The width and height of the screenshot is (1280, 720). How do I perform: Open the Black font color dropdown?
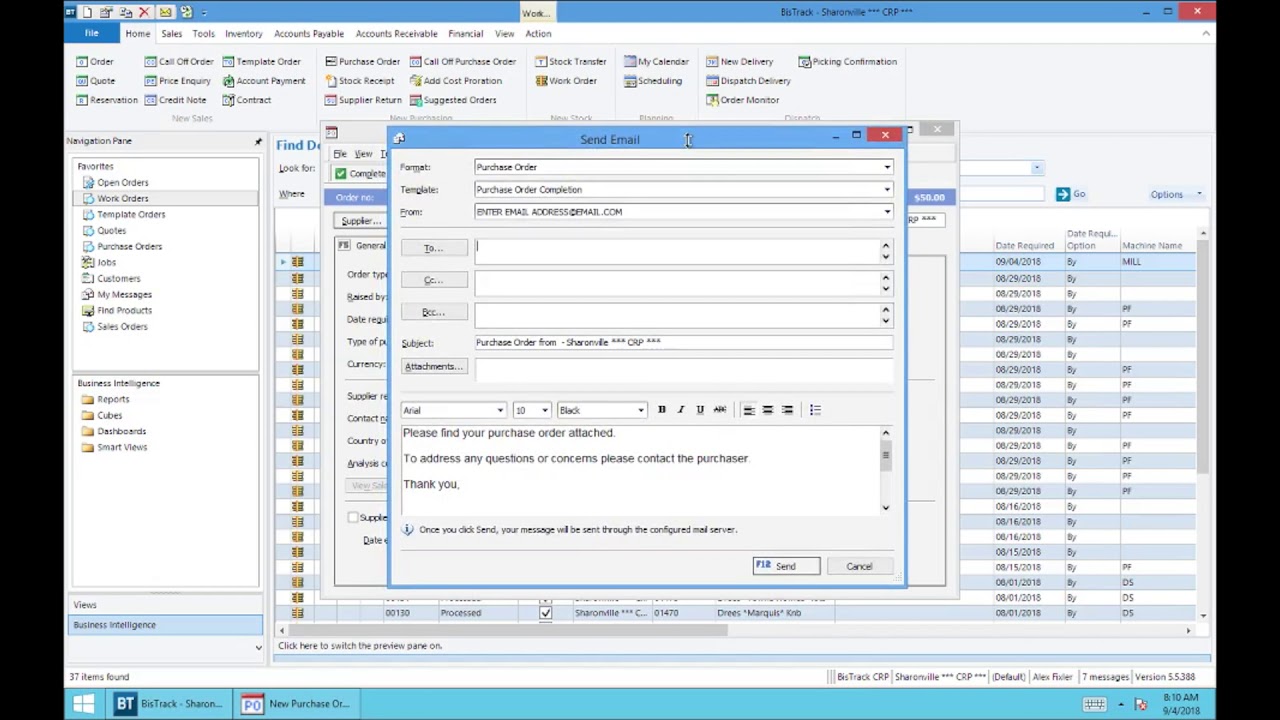640,410
